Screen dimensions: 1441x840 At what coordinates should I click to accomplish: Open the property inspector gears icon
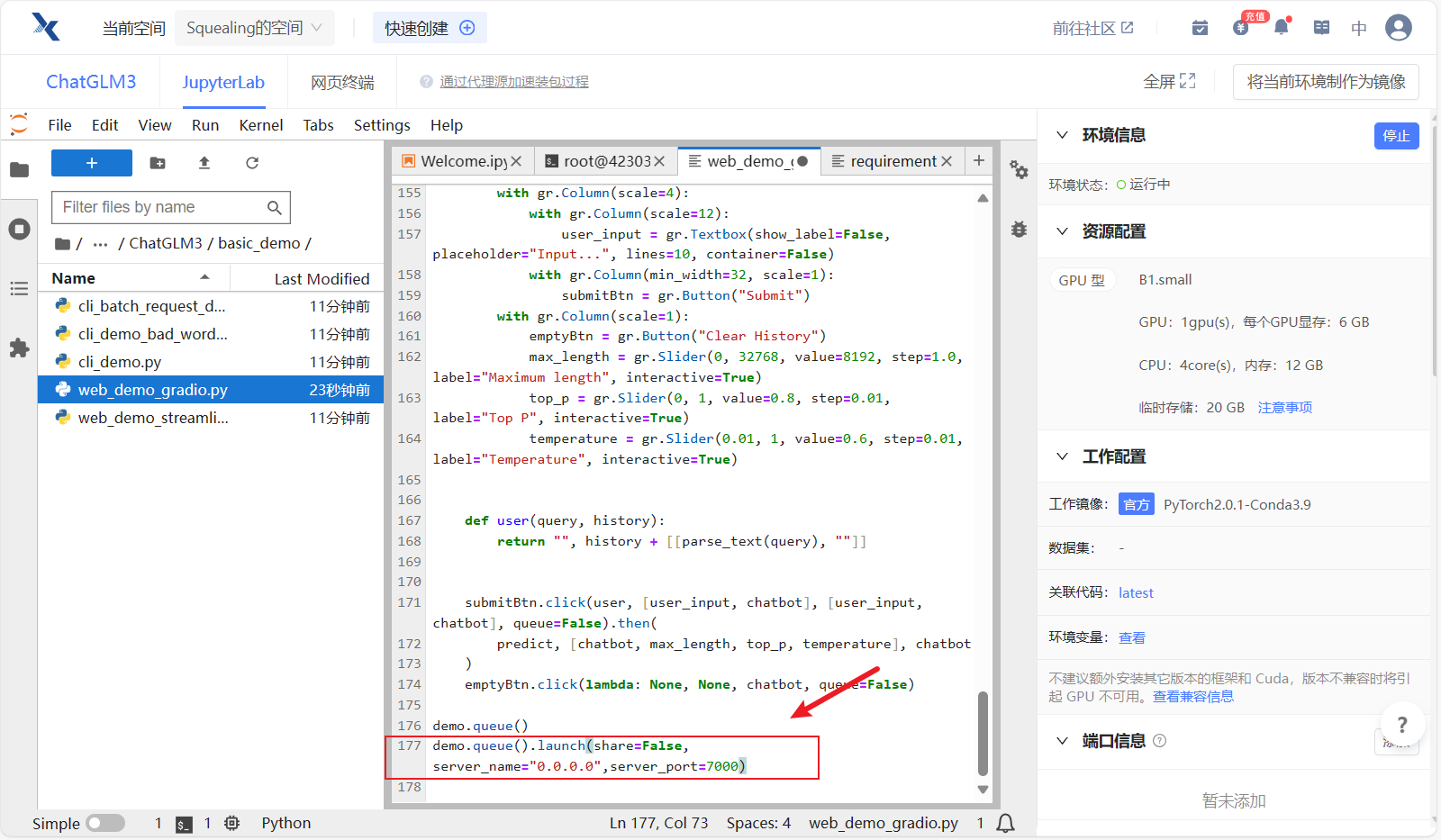(x=1019, y=169)
